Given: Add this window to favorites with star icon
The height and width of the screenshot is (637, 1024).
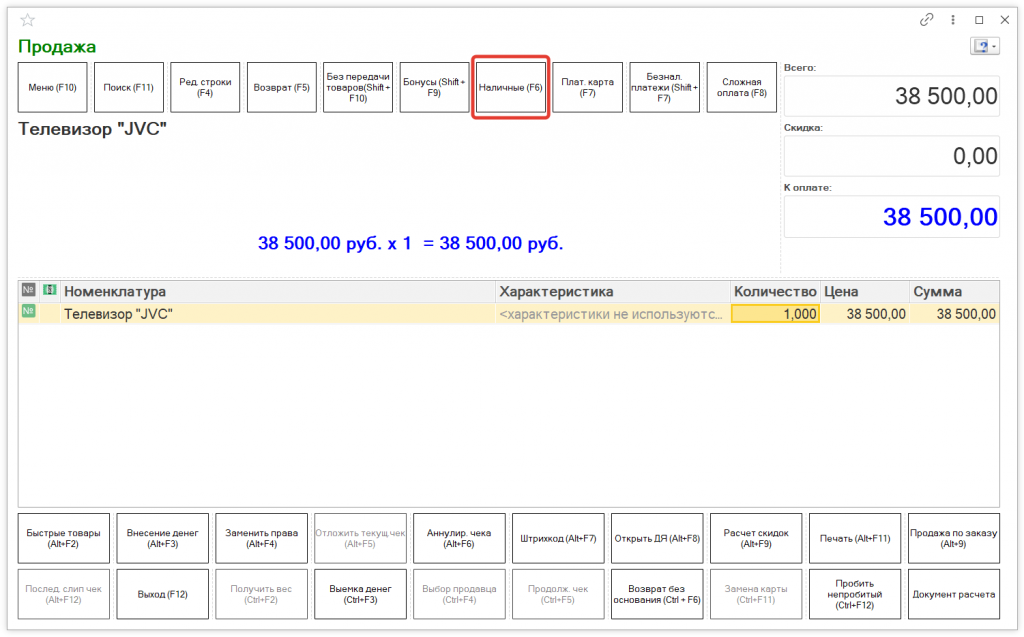Looking at the screenshot, I should coord(27,20).
